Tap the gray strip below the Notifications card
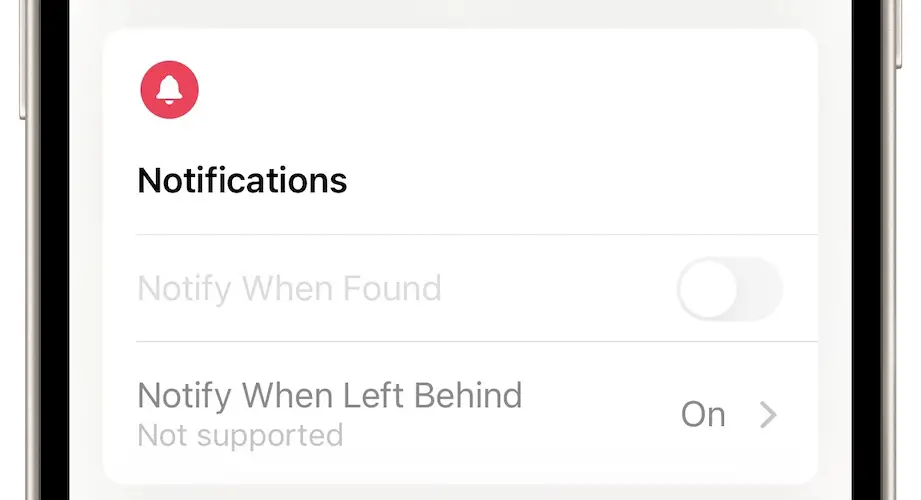 click(460, 492)
